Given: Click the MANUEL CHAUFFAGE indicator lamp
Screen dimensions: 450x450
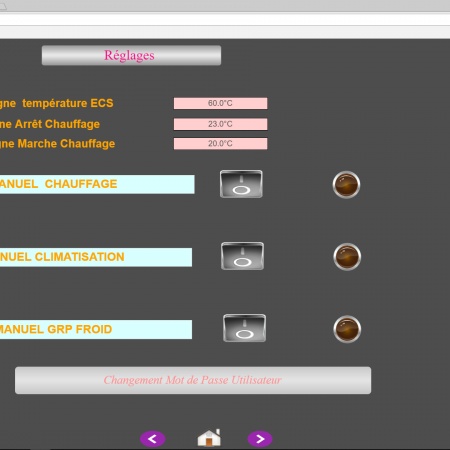Looking at the screenshot, I should point(346,185).
